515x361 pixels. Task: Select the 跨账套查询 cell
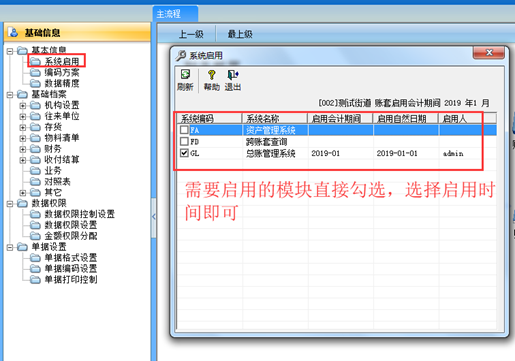[x=275, y=142]
